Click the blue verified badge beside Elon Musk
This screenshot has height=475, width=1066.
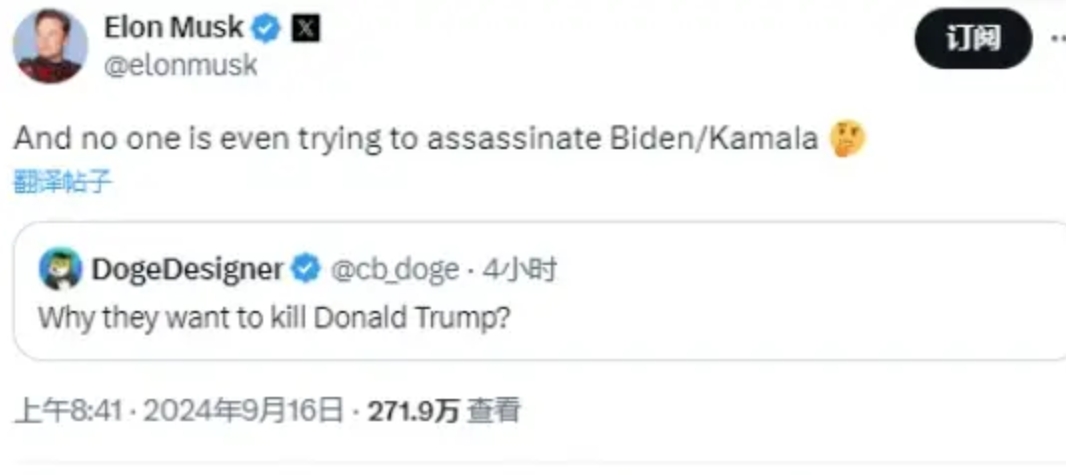click(x=266, y=29)
